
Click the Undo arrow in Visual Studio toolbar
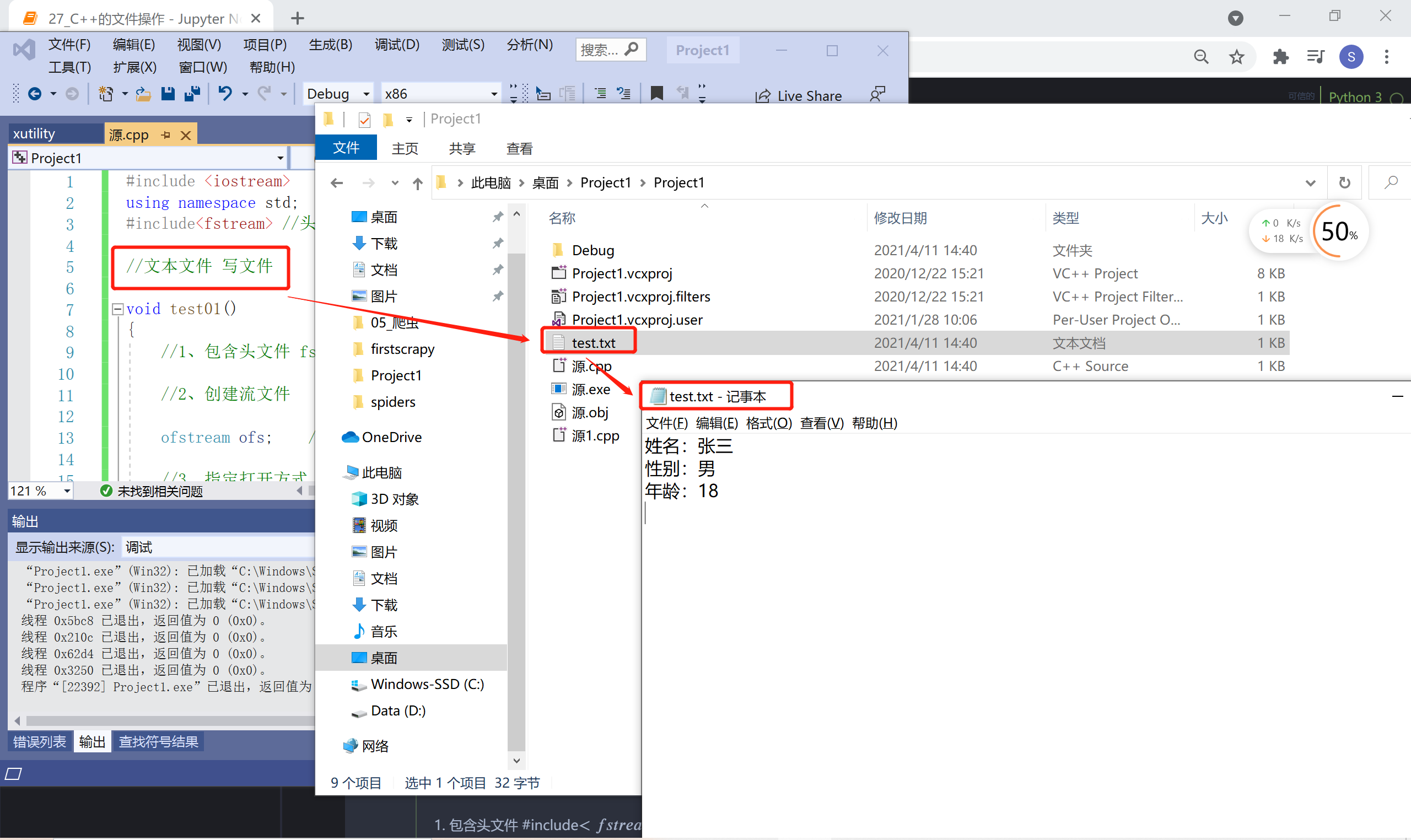tap(225, 93)
